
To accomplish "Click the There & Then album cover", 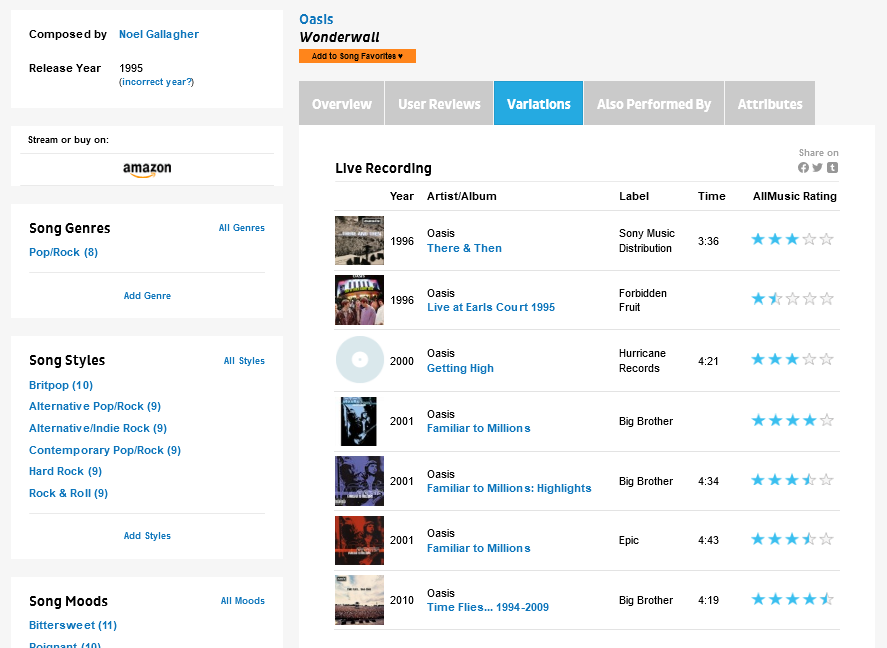I will (359, 240).
